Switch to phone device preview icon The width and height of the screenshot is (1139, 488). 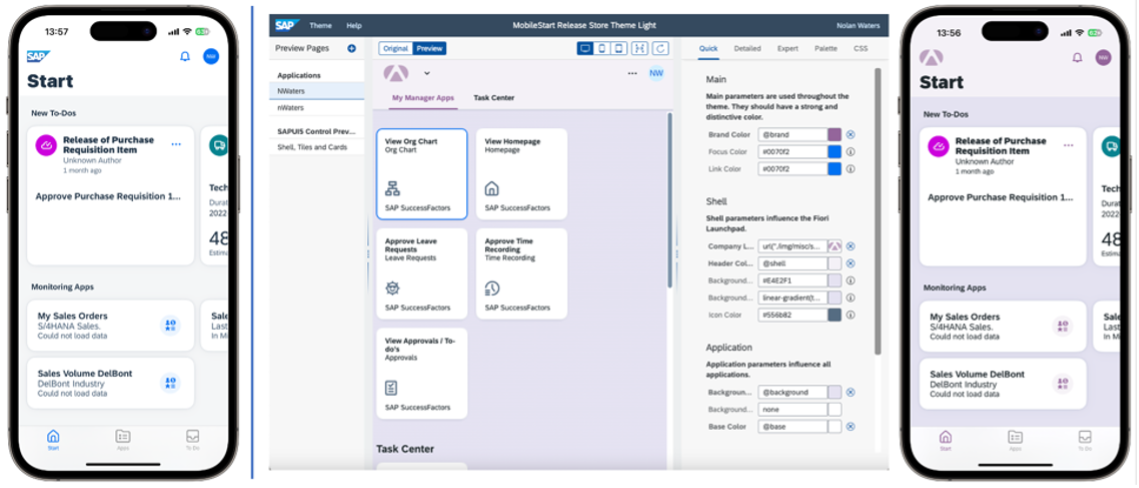pos(602,49)
